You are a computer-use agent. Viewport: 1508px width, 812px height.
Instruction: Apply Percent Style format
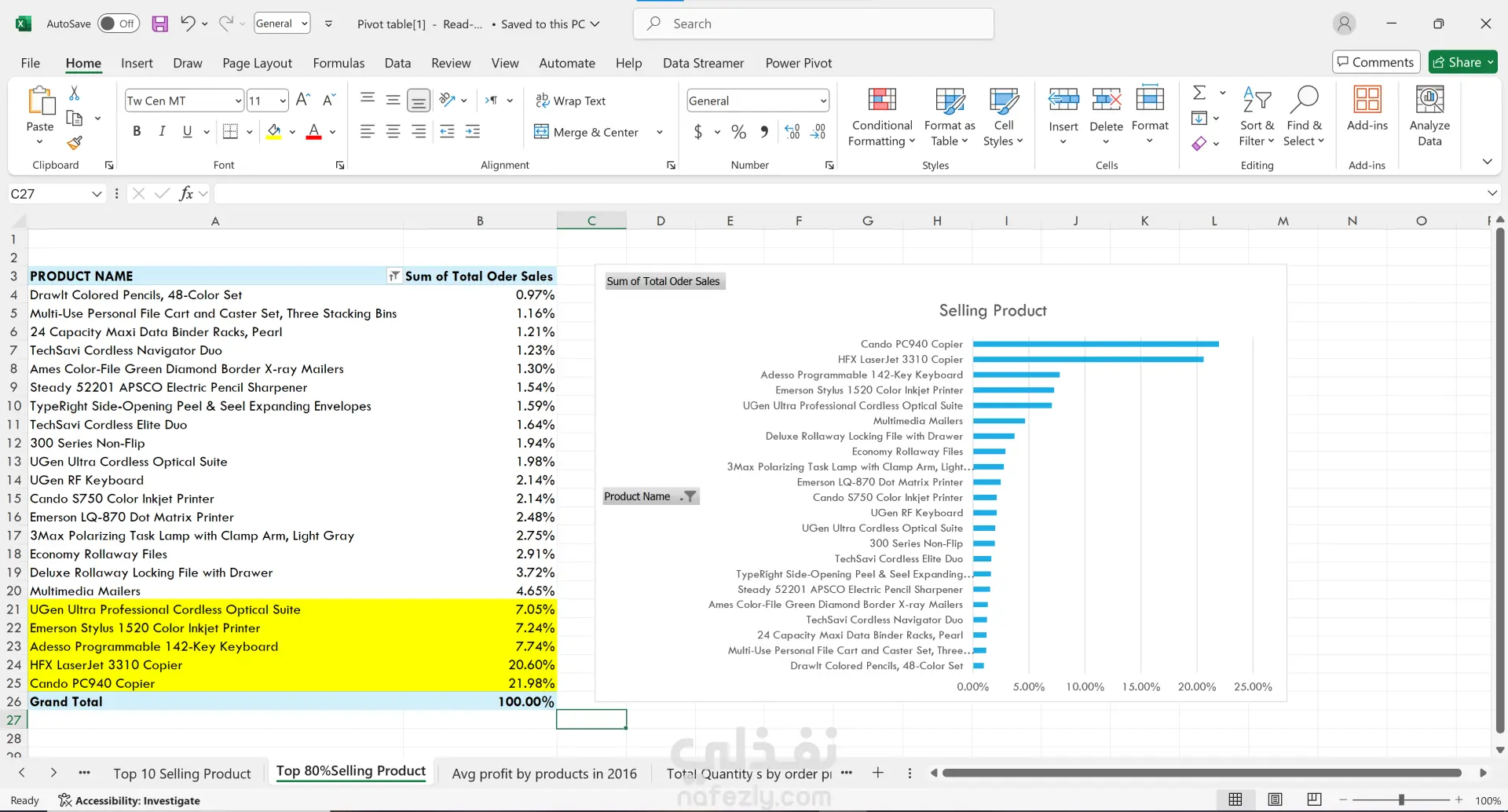738,132
